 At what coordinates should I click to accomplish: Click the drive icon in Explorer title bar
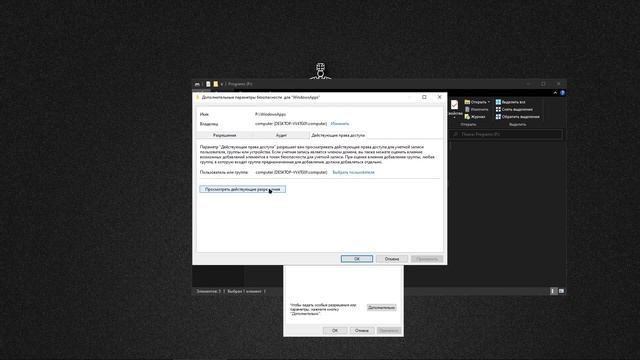[x=198, y=84]
